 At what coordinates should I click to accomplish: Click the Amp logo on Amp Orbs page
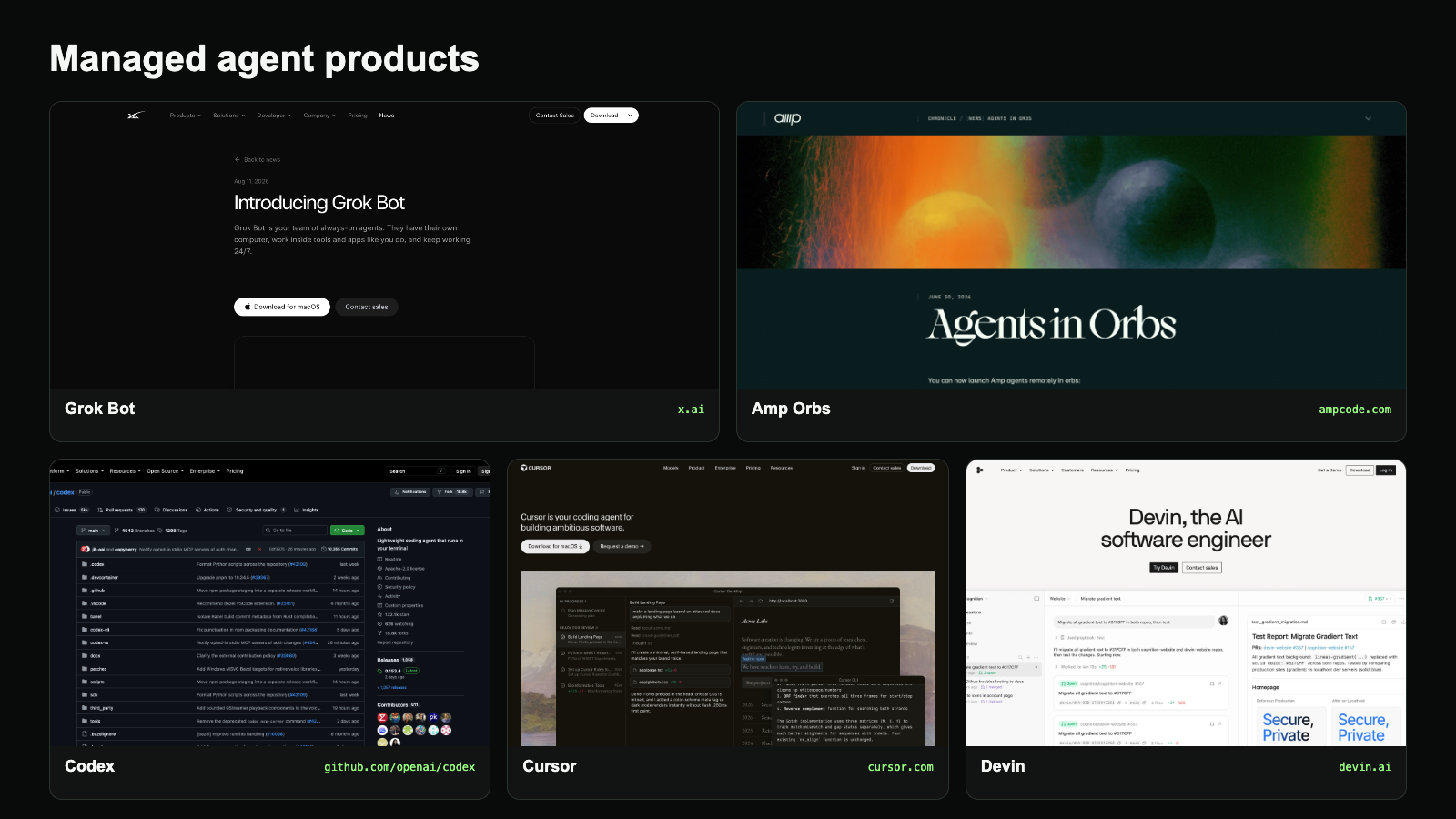(x=788, y=118)
